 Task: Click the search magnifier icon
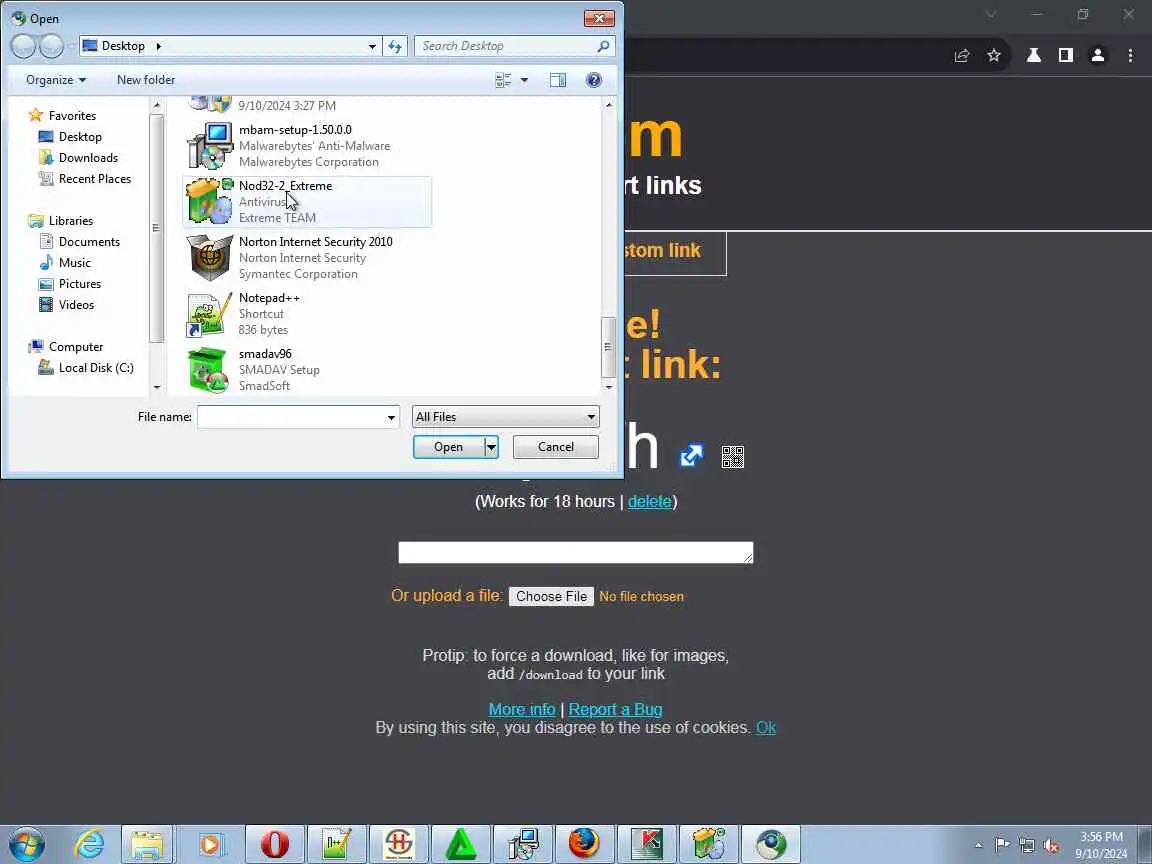coord(603,46)
